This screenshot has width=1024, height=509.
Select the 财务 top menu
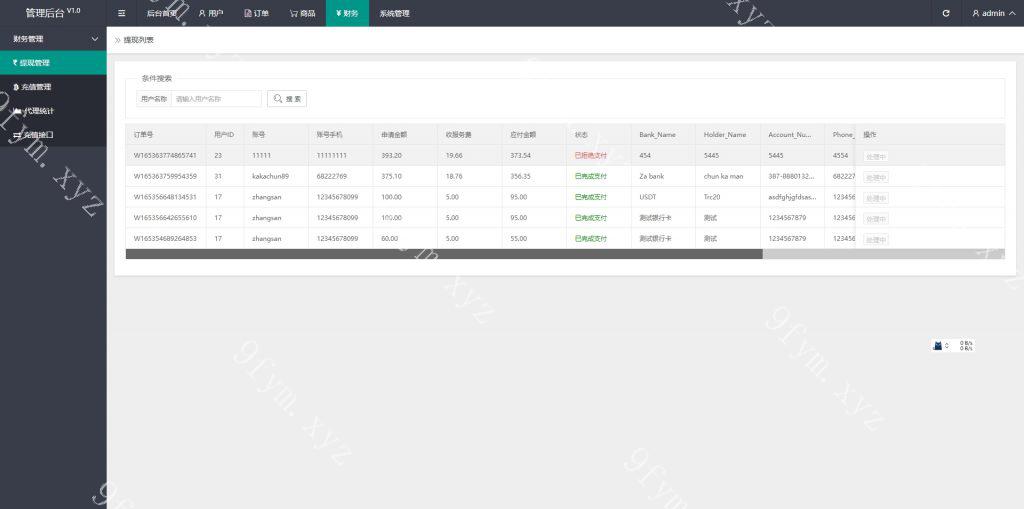click(347, 13)
